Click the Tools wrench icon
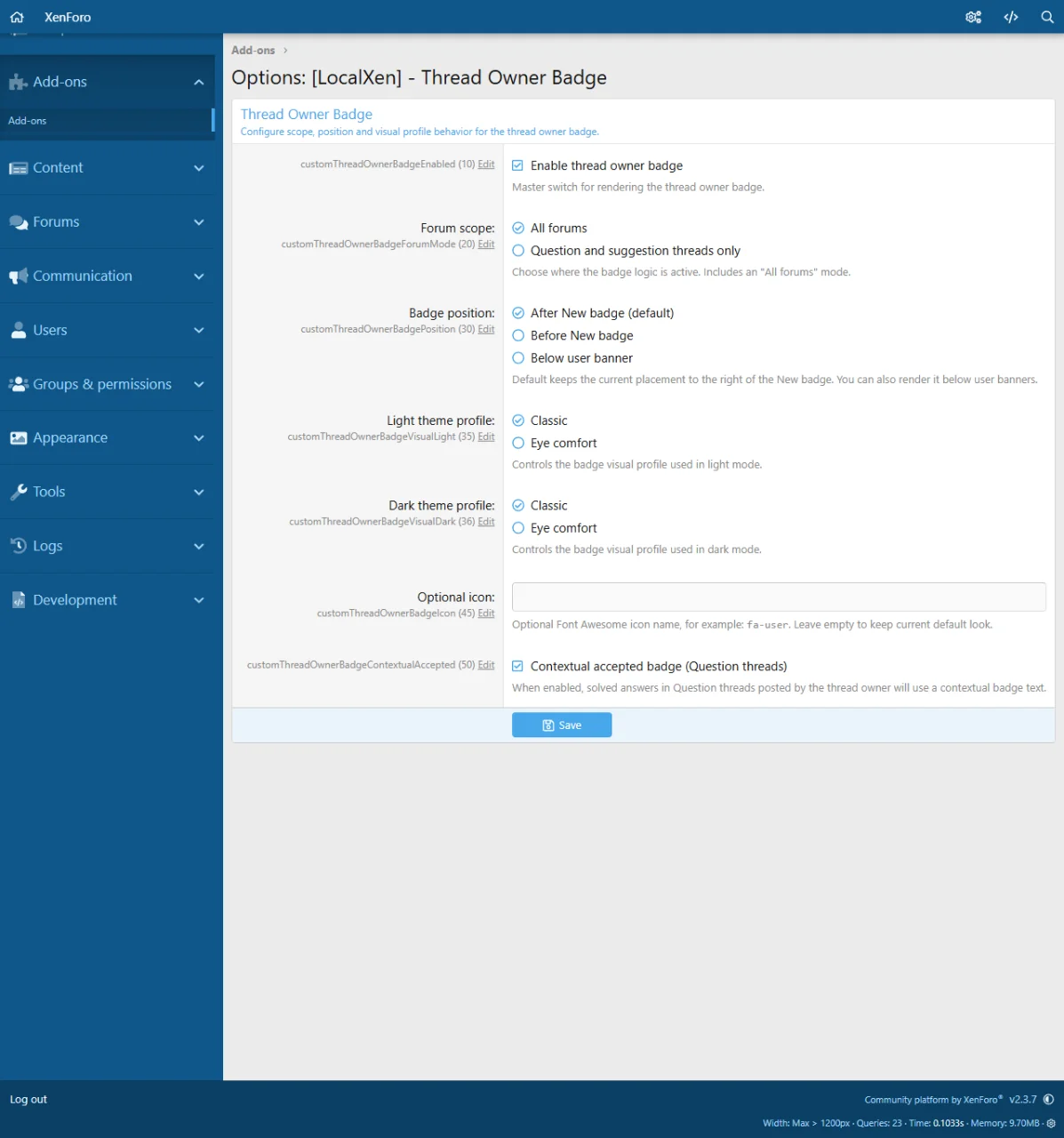 [x=18, y=492]
